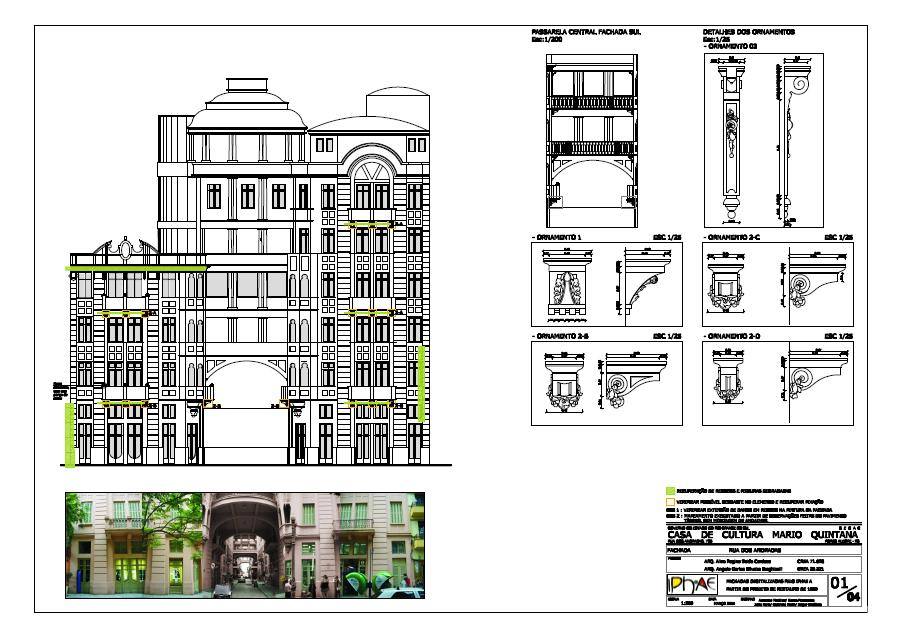Click the central footbridge elevation drawing
Viewport: 902px width, 626px height.
[x=592, y=140]
